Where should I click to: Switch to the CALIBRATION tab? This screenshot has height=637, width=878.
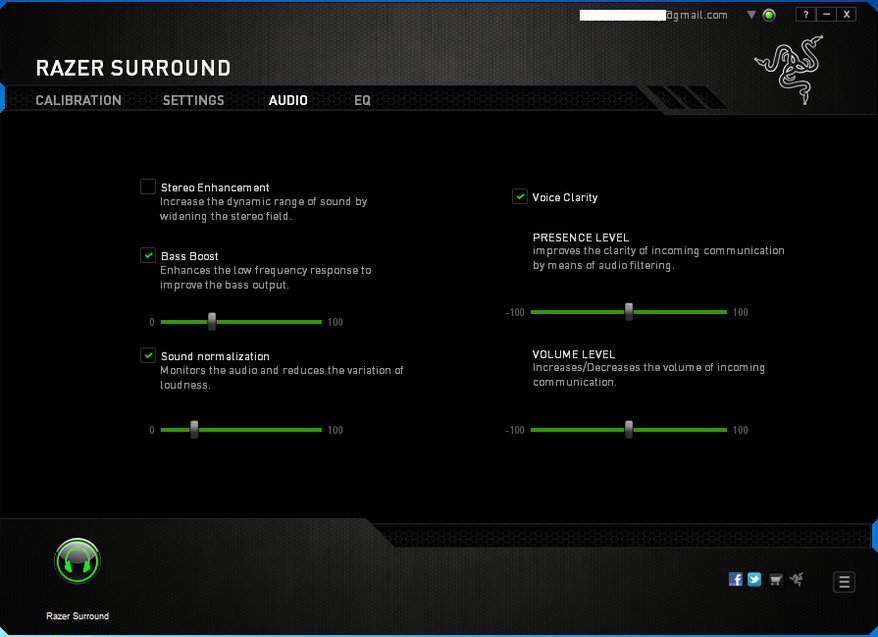(78, 100)
